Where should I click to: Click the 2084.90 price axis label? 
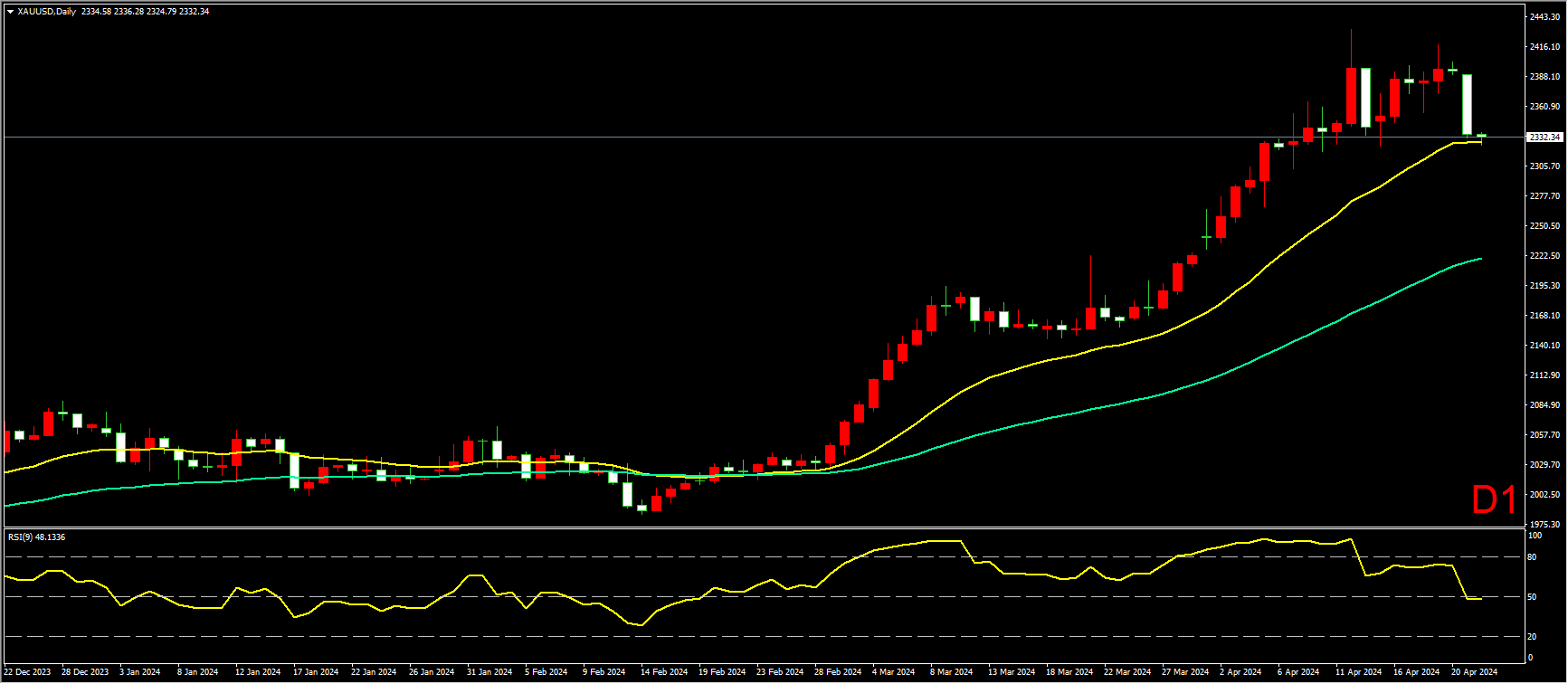click(1544, 405)
